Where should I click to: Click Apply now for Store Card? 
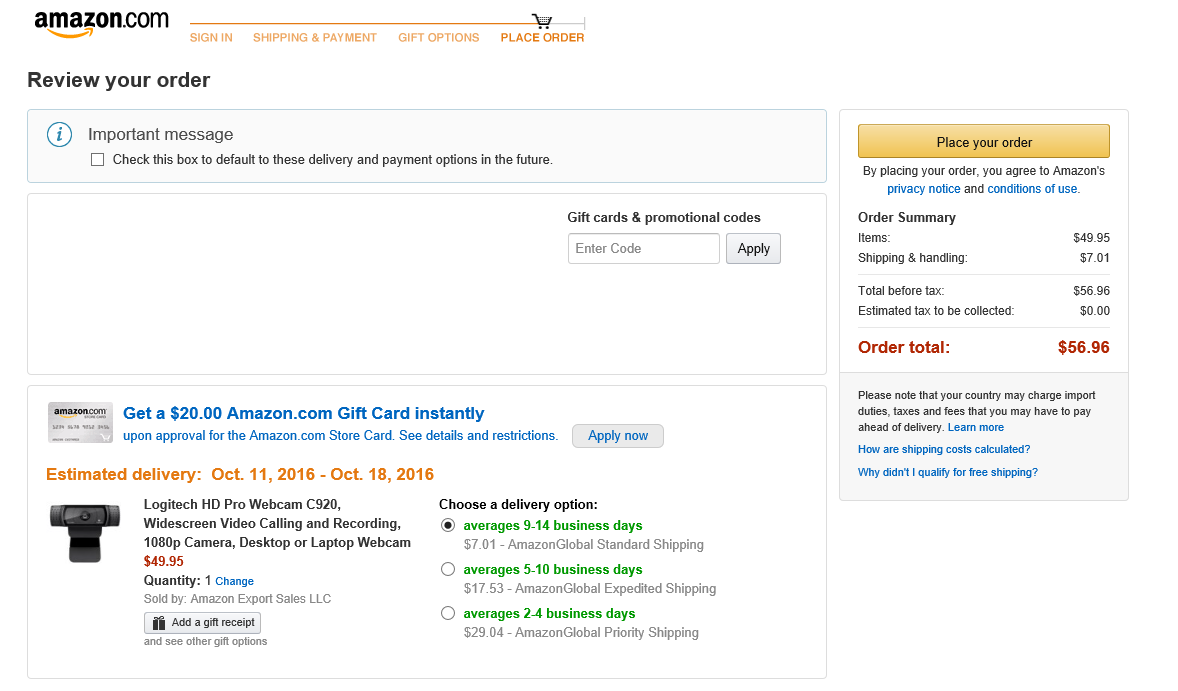point(617,436)
